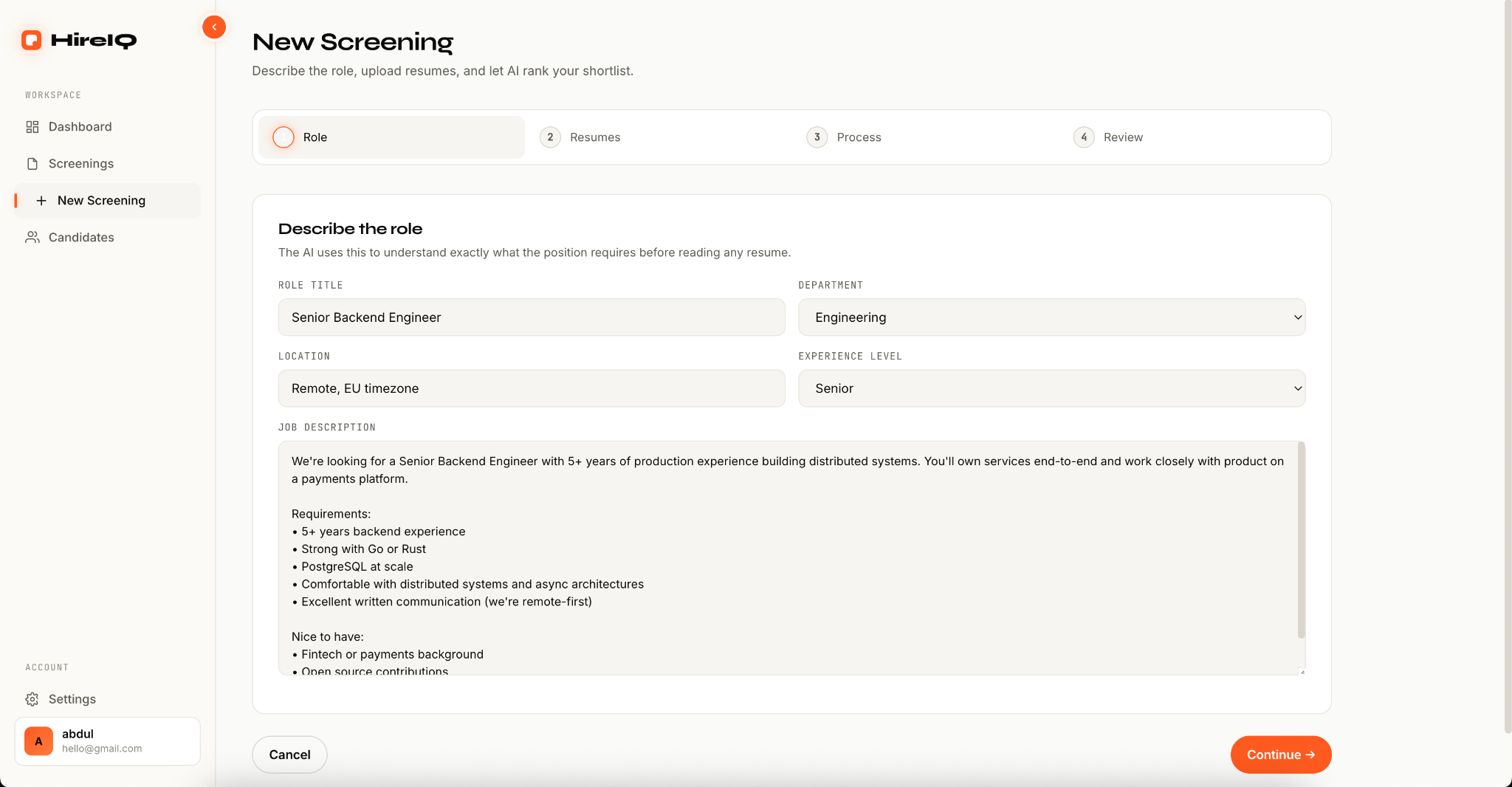Click the Settings gear icon

click(x=32, y=699)
